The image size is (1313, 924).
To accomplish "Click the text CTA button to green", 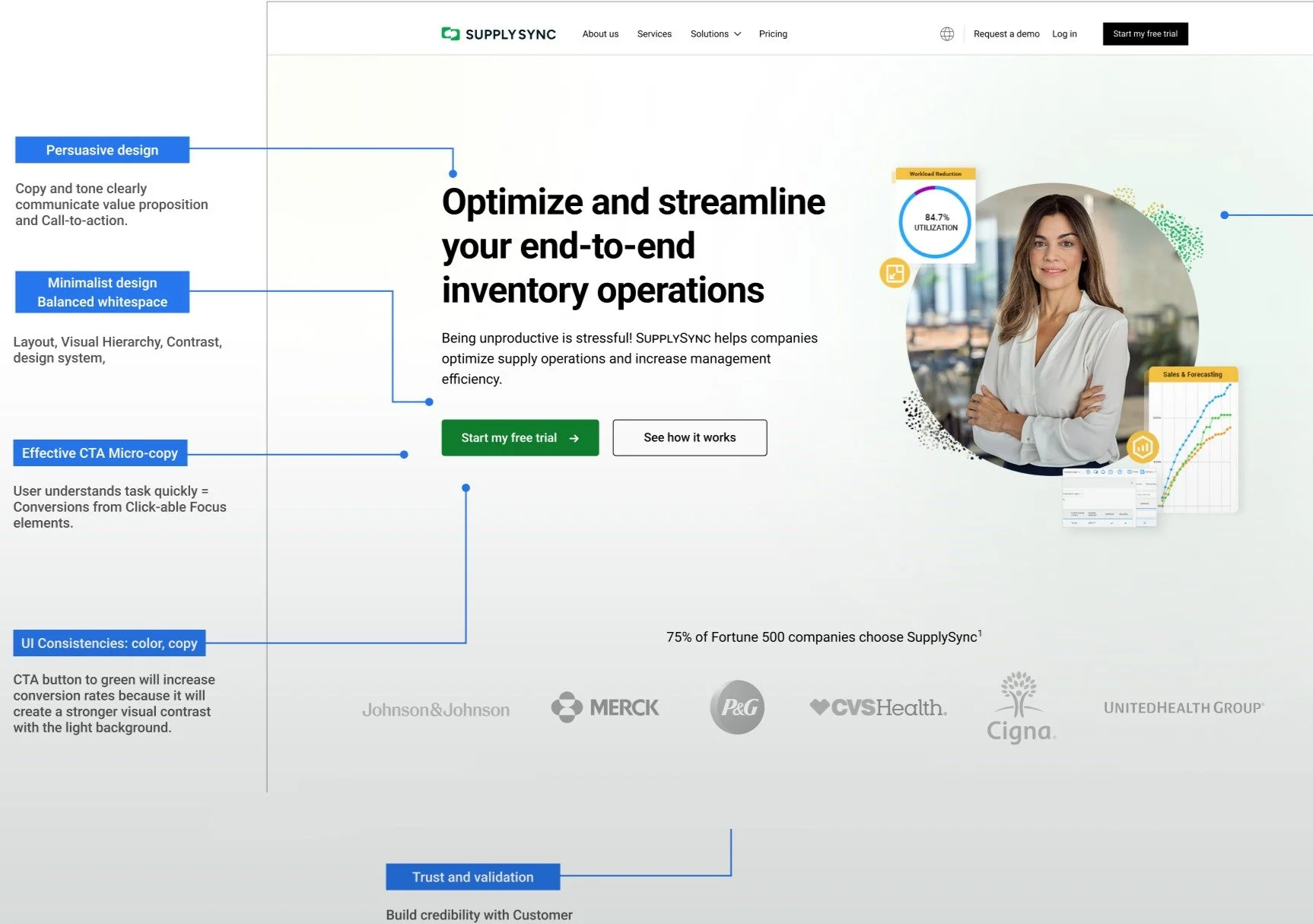I will [114, 703].
